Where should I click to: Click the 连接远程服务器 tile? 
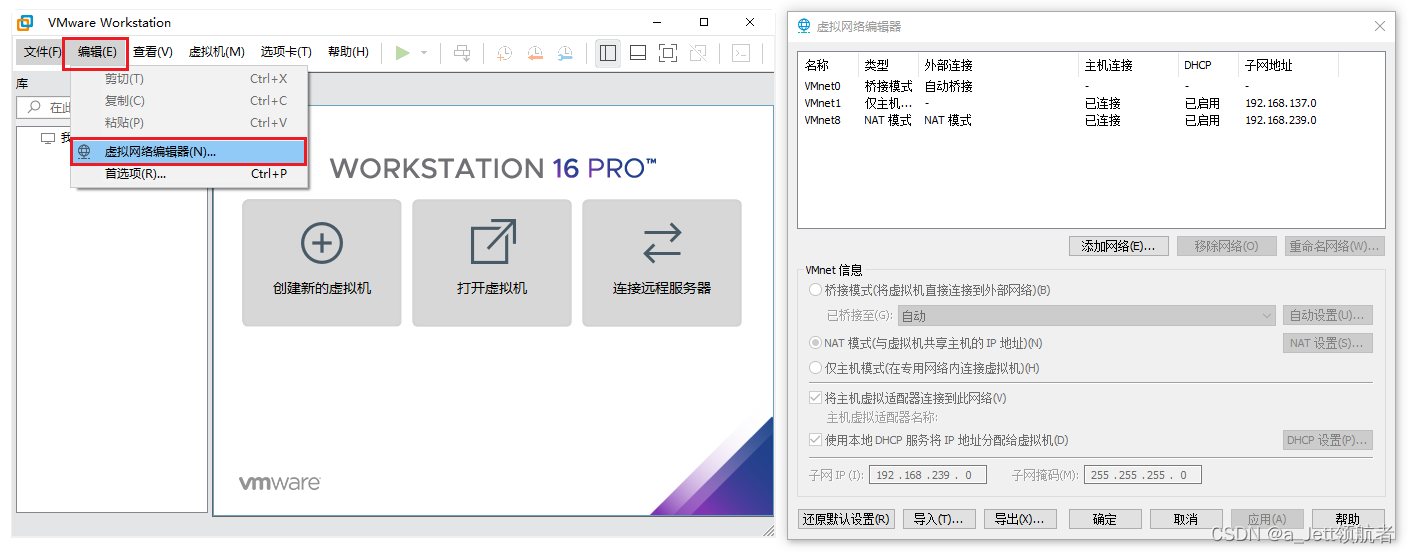tap(662, 263)
